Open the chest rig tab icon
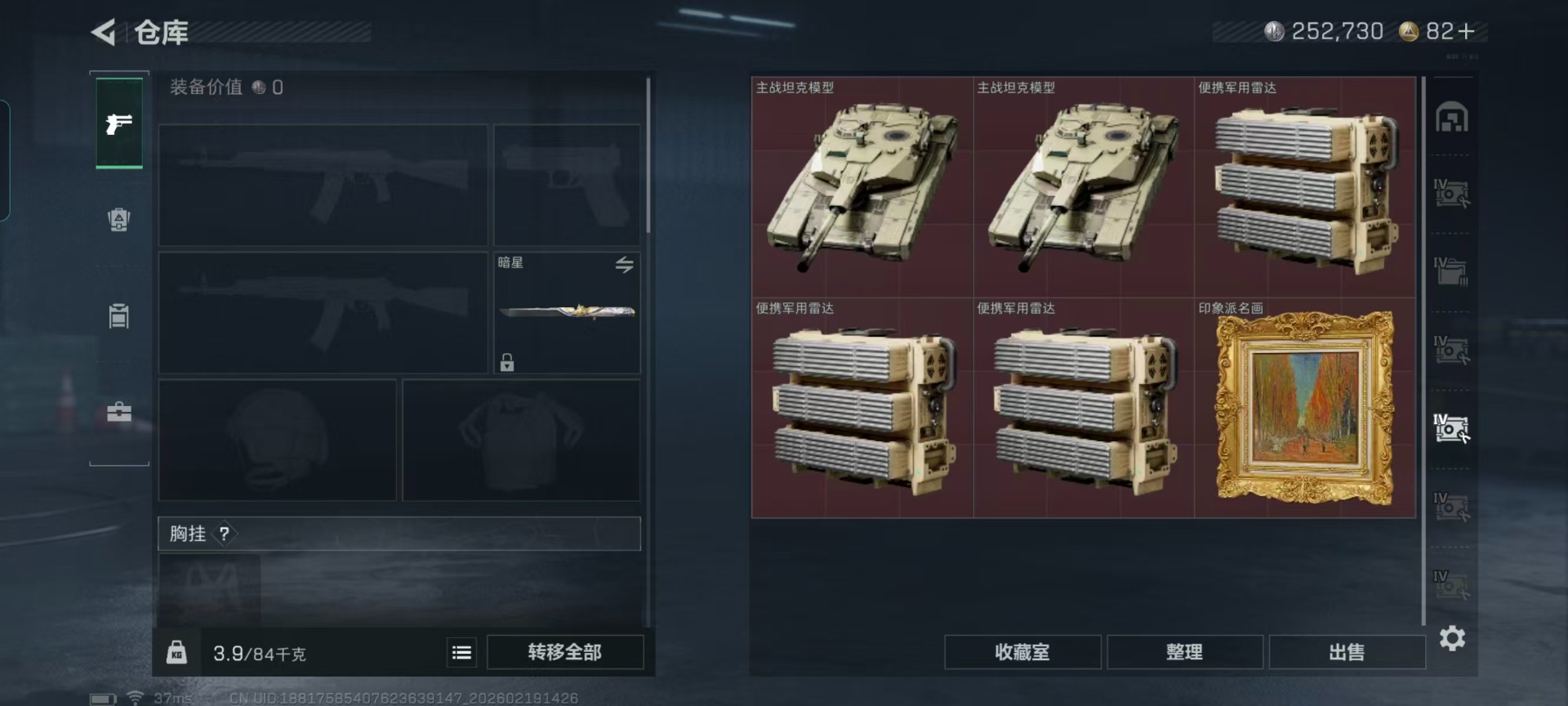The width and height of the screenshot is (1568, 706). (119, 315)
